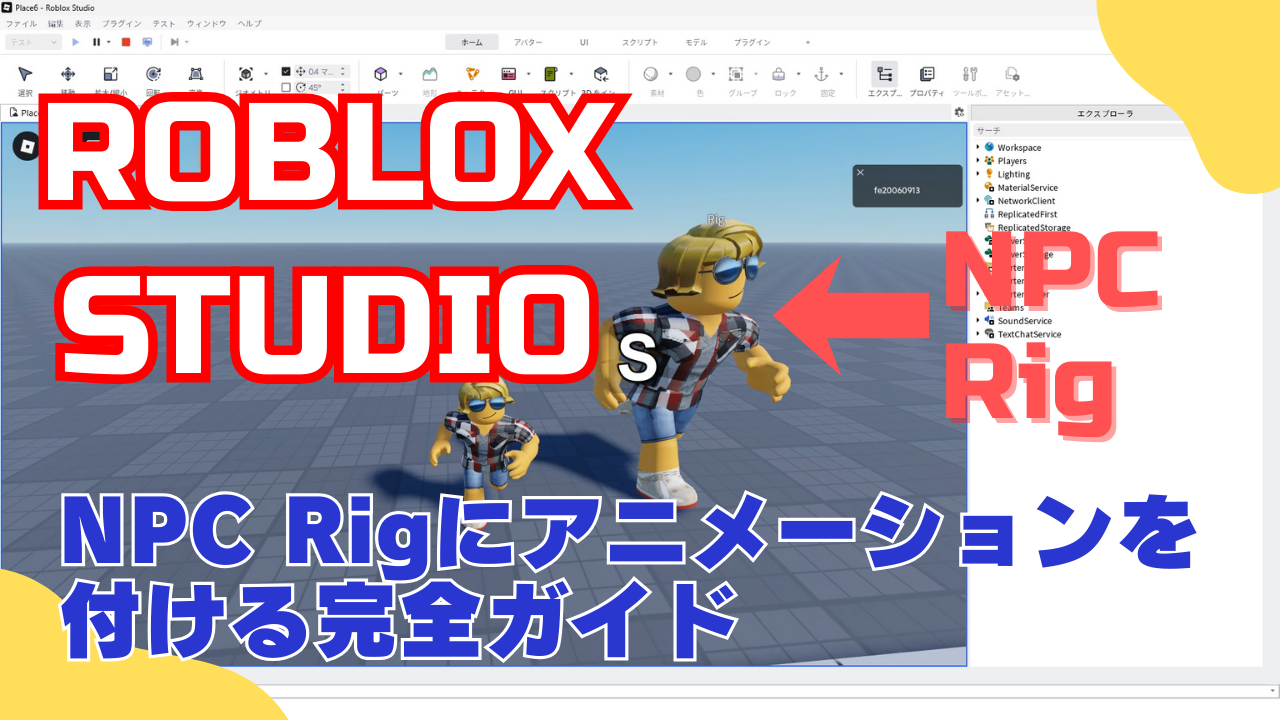Expand the NetworkClient tree node
Image resolution: width=1280 pixels, height=720 pixels.
click(977, 200)
